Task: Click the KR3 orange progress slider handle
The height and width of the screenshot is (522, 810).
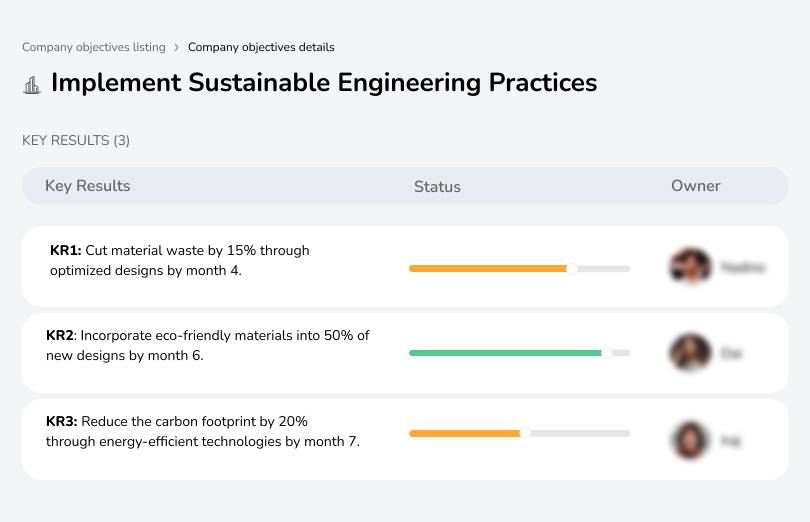Action: point(525,433)
